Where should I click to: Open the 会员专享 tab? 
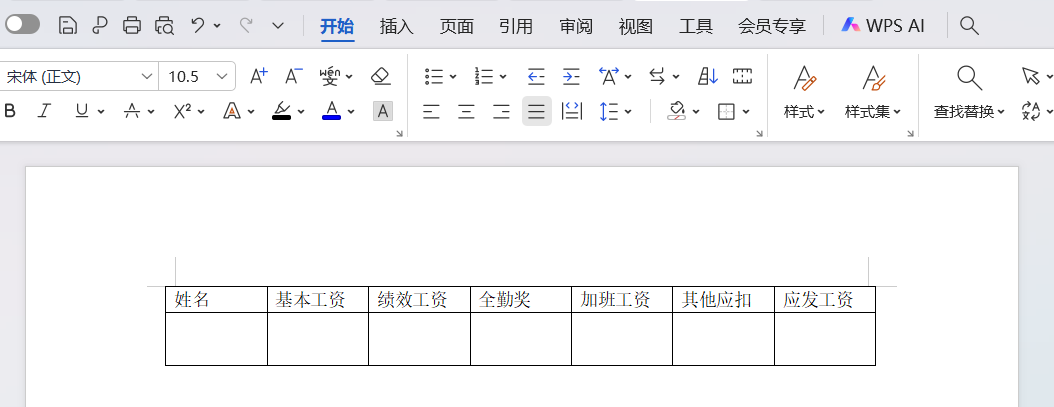click(772, 26)
